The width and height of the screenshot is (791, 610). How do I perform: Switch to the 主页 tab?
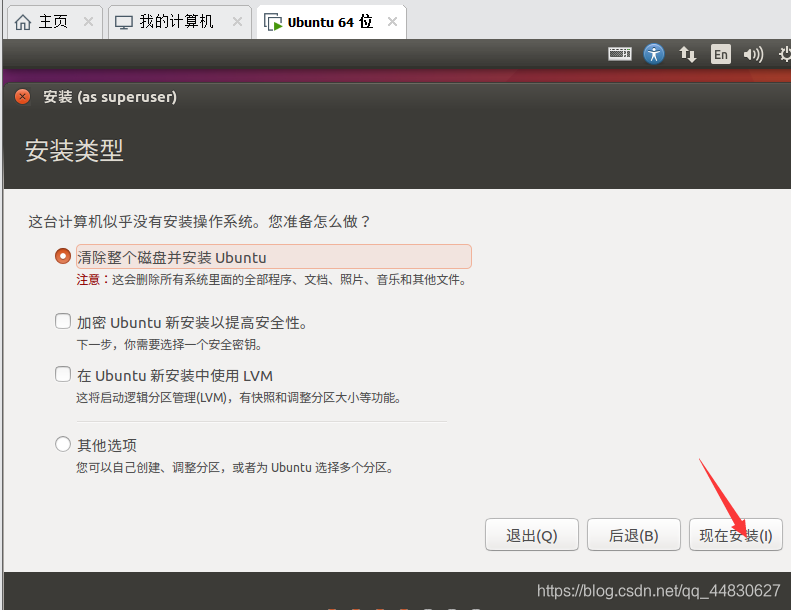55,22
